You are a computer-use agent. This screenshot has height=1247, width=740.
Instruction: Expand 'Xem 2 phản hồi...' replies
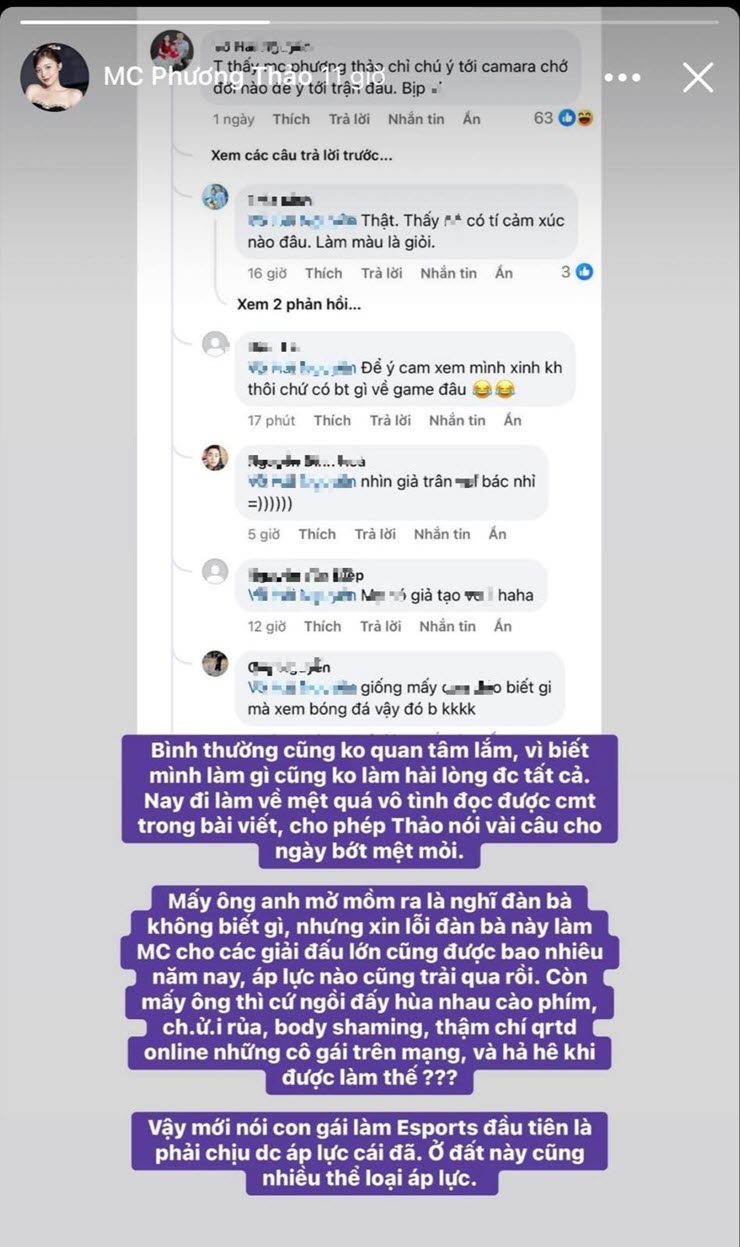[x=299, y=304]
